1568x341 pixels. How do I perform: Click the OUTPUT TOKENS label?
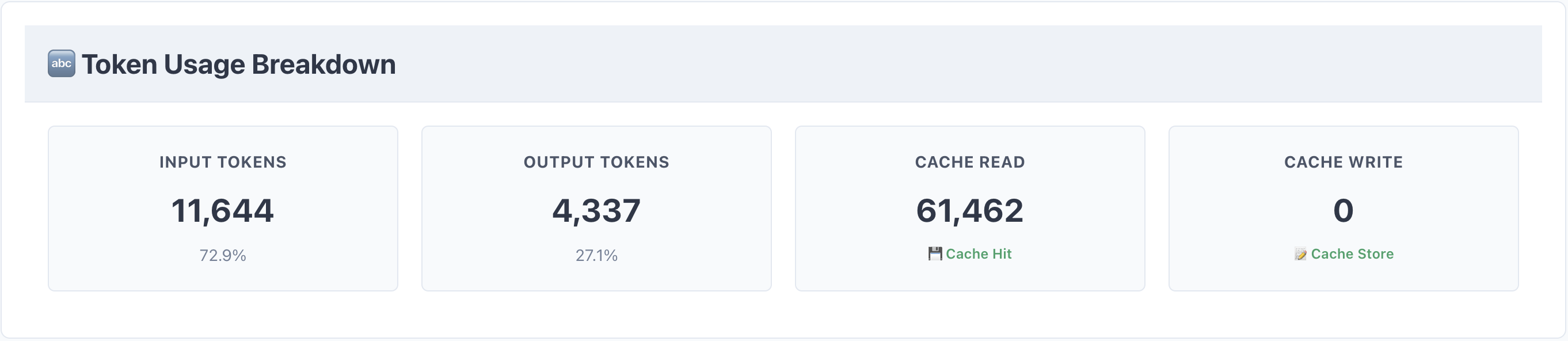pos(596,162)
